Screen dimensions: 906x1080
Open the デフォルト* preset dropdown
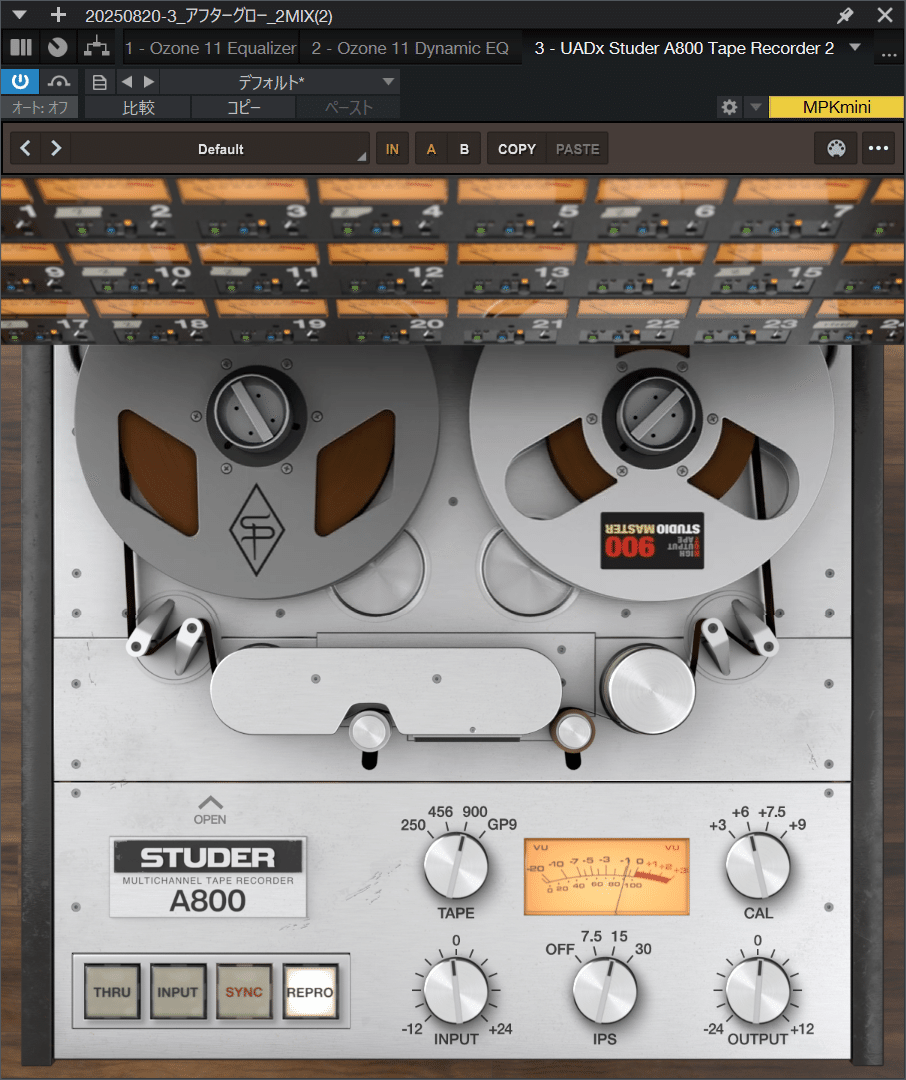(x=279, y=83)
